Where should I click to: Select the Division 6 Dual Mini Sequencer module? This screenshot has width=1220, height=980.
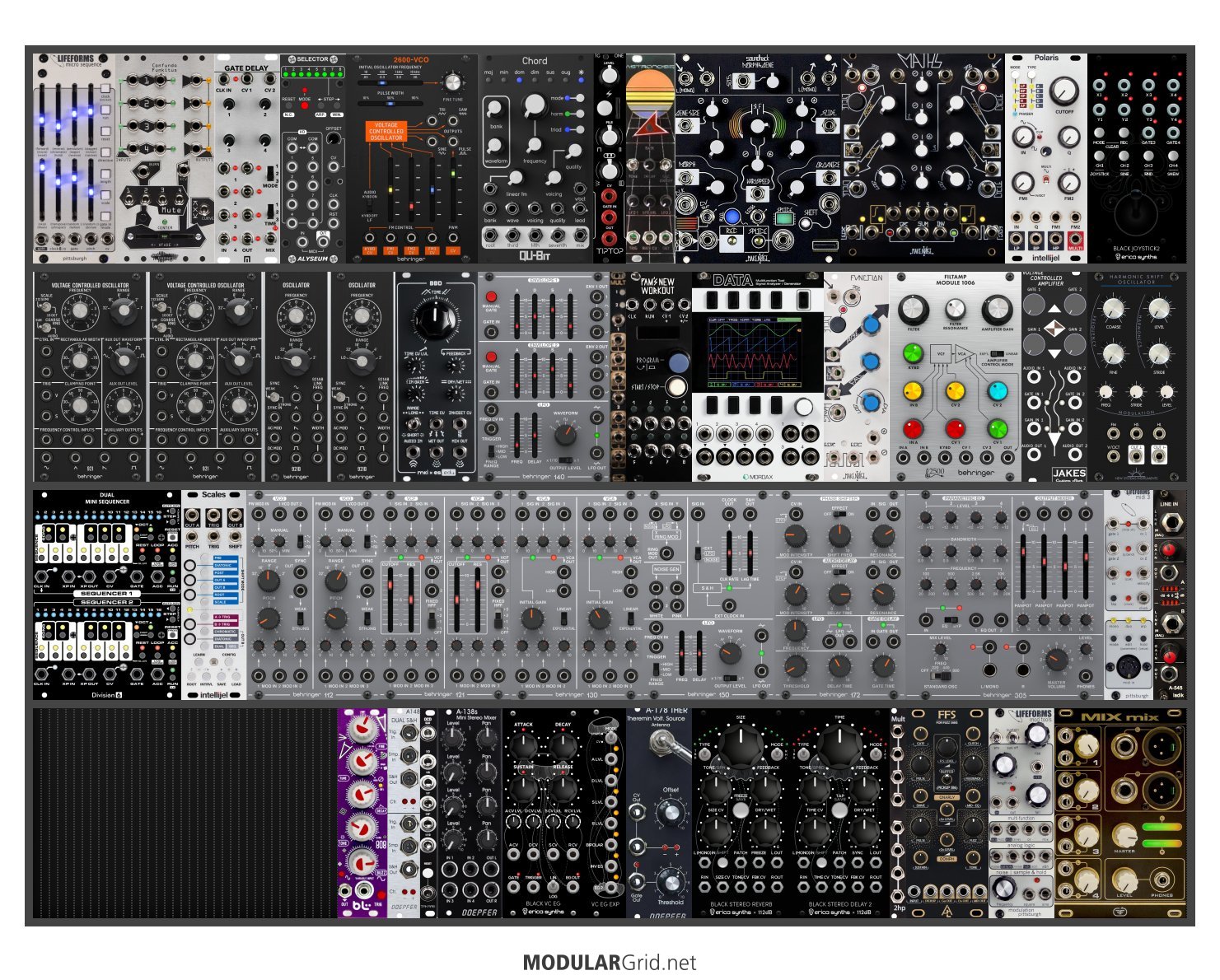107,595
